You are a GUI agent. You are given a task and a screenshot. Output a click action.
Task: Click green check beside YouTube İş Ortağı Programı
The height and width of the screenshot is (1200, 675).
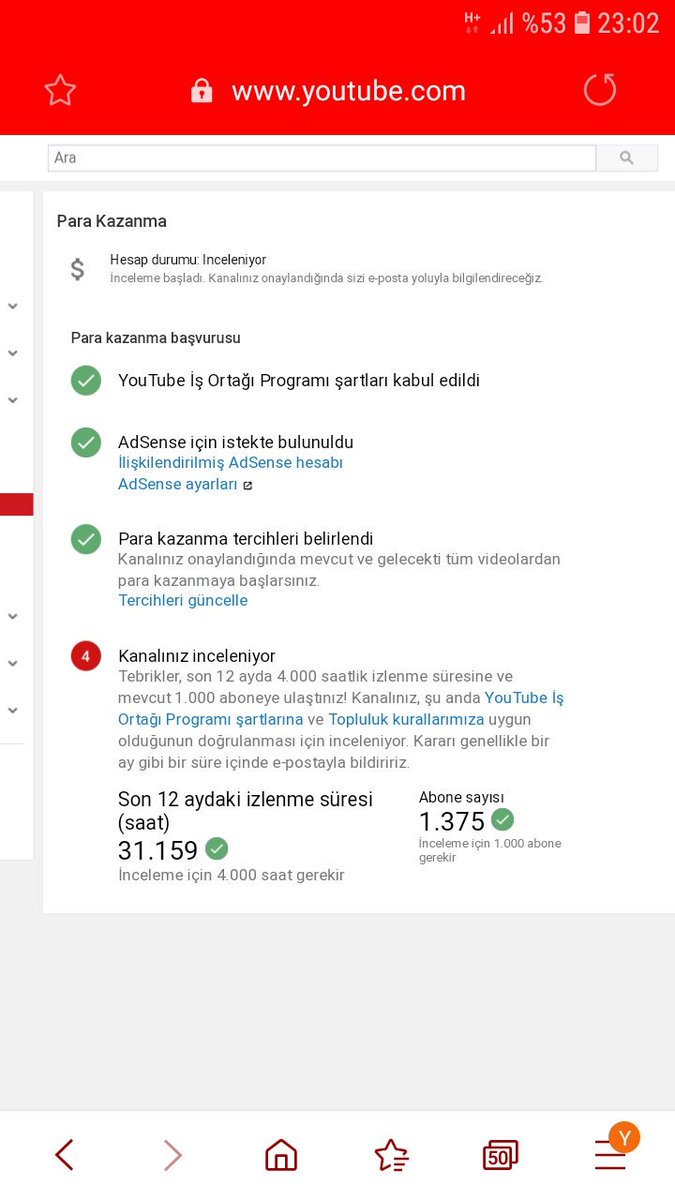[x=86, y=380]
